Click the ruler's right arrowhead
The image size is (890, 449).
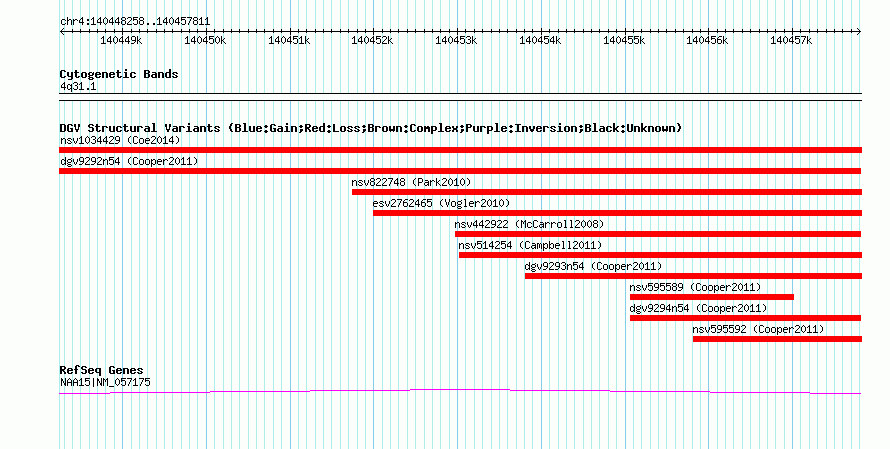[859, 32]
